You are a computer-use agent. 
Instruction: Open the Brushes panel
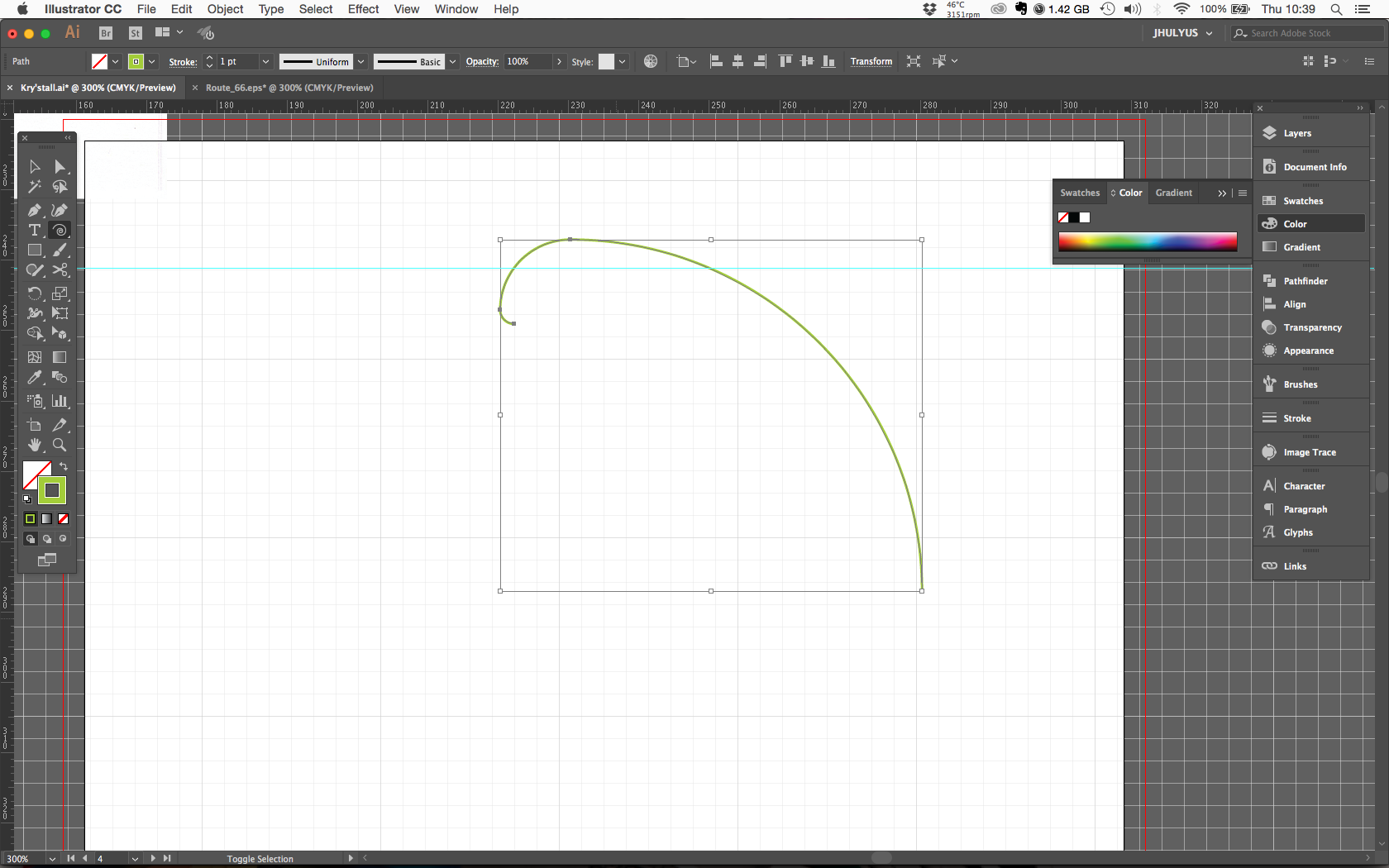pyautogui.click(x=1298, y=384)
